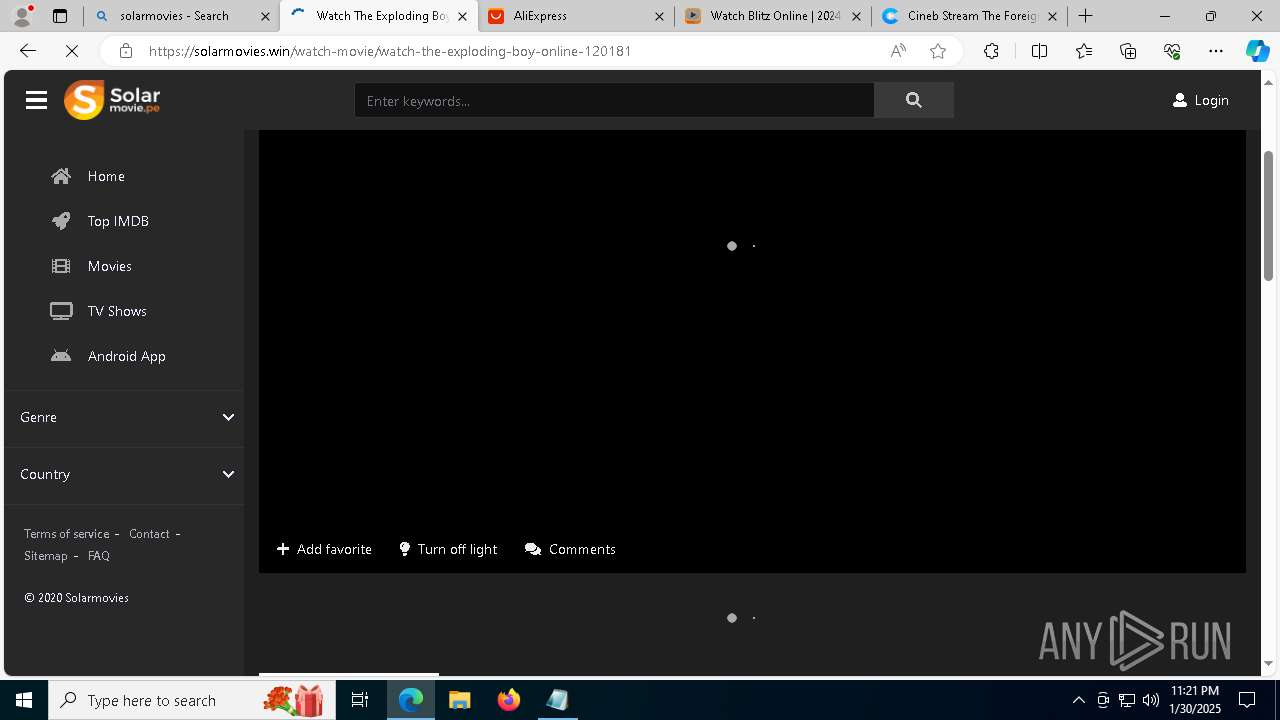
Task: Open Browser essentials heart icon
Action: coord(1172,51)
